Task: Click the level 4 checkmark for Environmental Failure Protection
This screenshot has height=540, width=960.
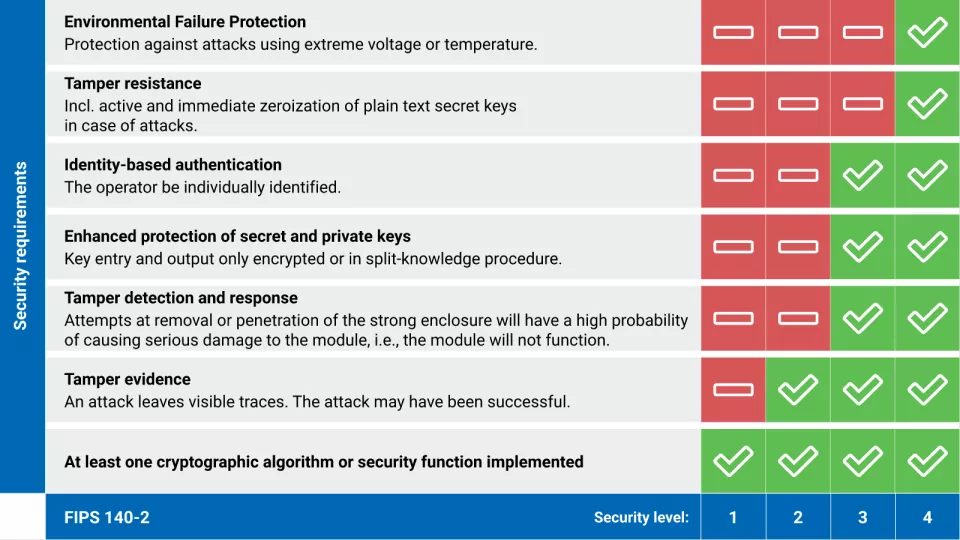Action: click(x=927, y=32)
